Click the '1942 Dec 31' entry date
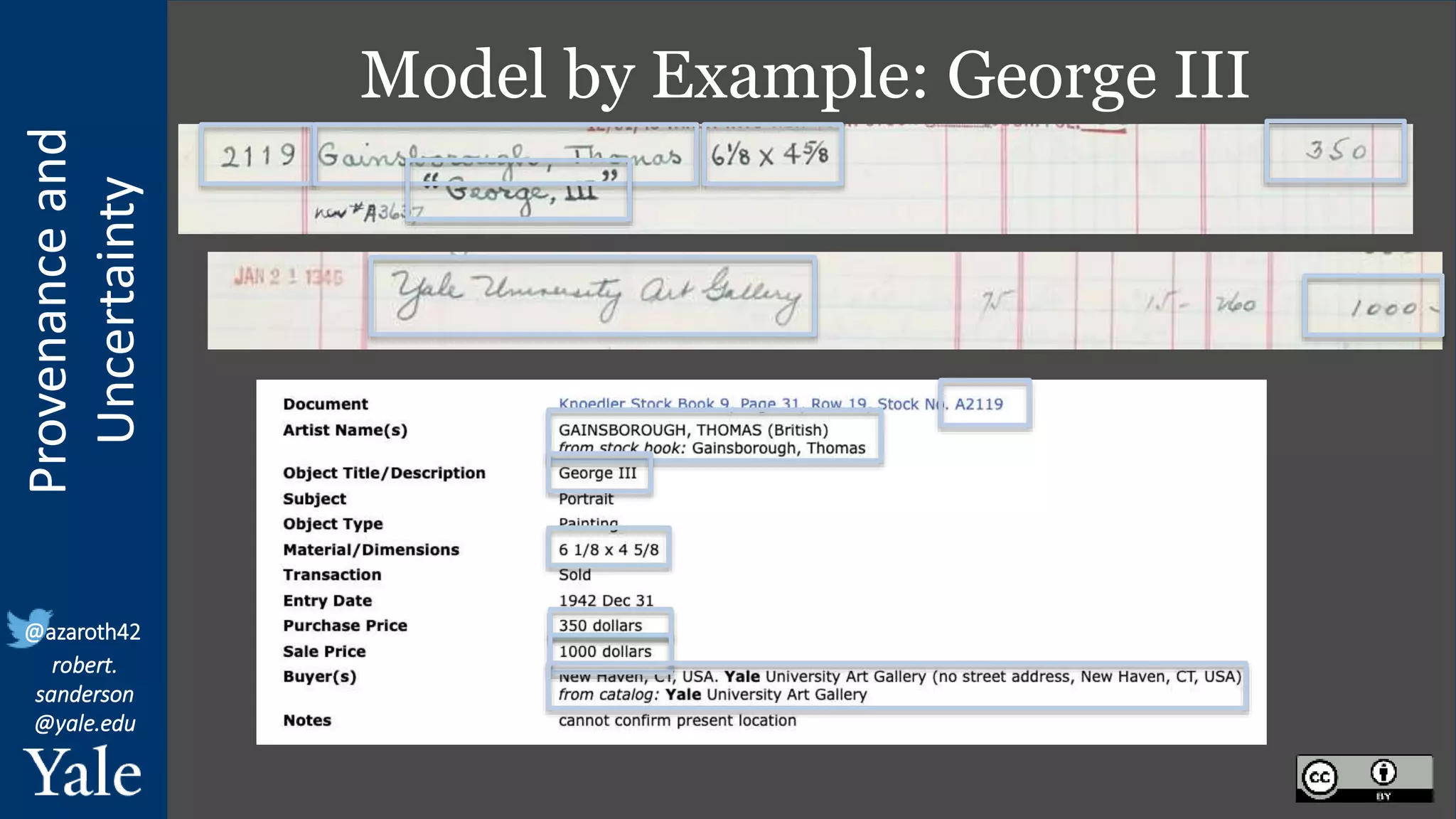This screenshot has width=1456, height=819. click(606, 601)
